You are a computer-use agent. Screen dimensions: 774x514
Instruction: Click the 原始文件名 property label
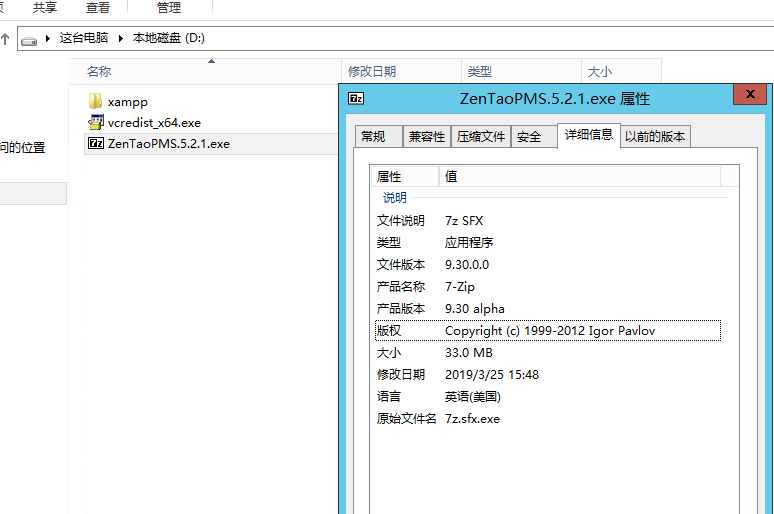click(407, 419)
